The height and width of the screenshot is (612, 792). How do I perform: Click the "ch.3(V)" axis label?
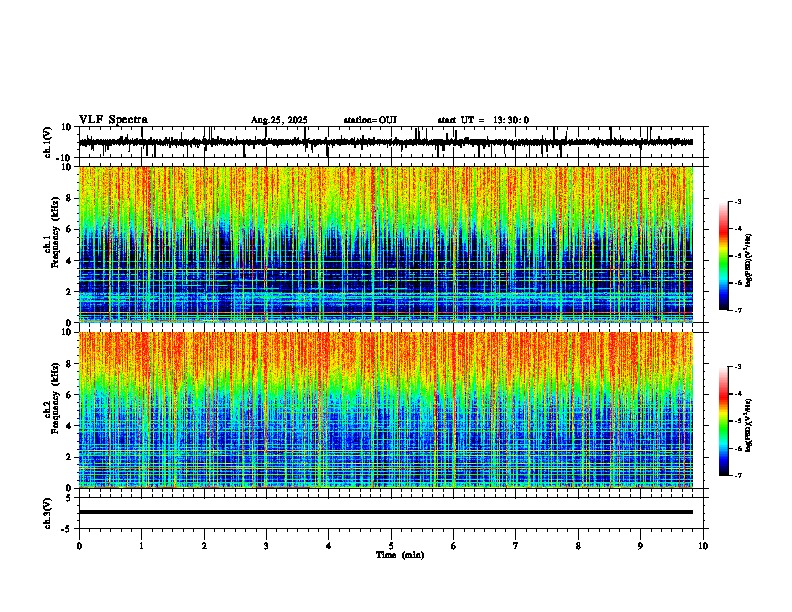coord(48,513)
